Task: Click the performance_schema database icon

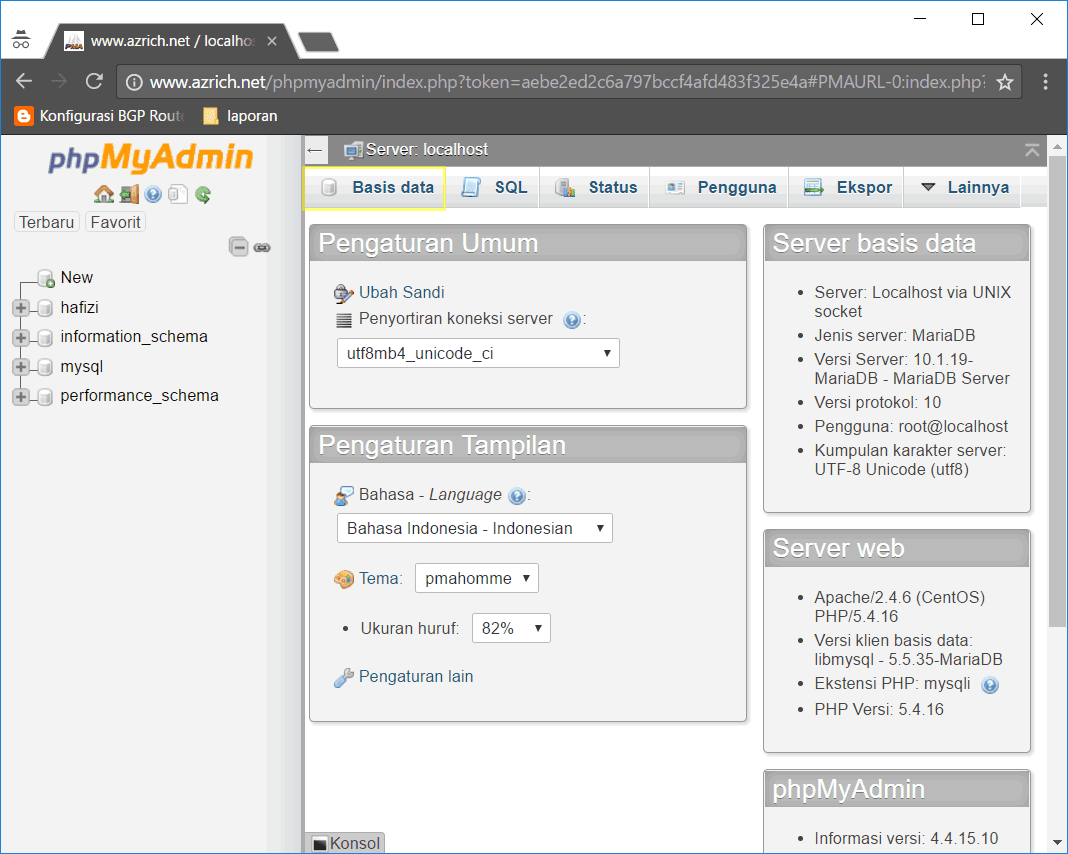Action: (45, 396)
